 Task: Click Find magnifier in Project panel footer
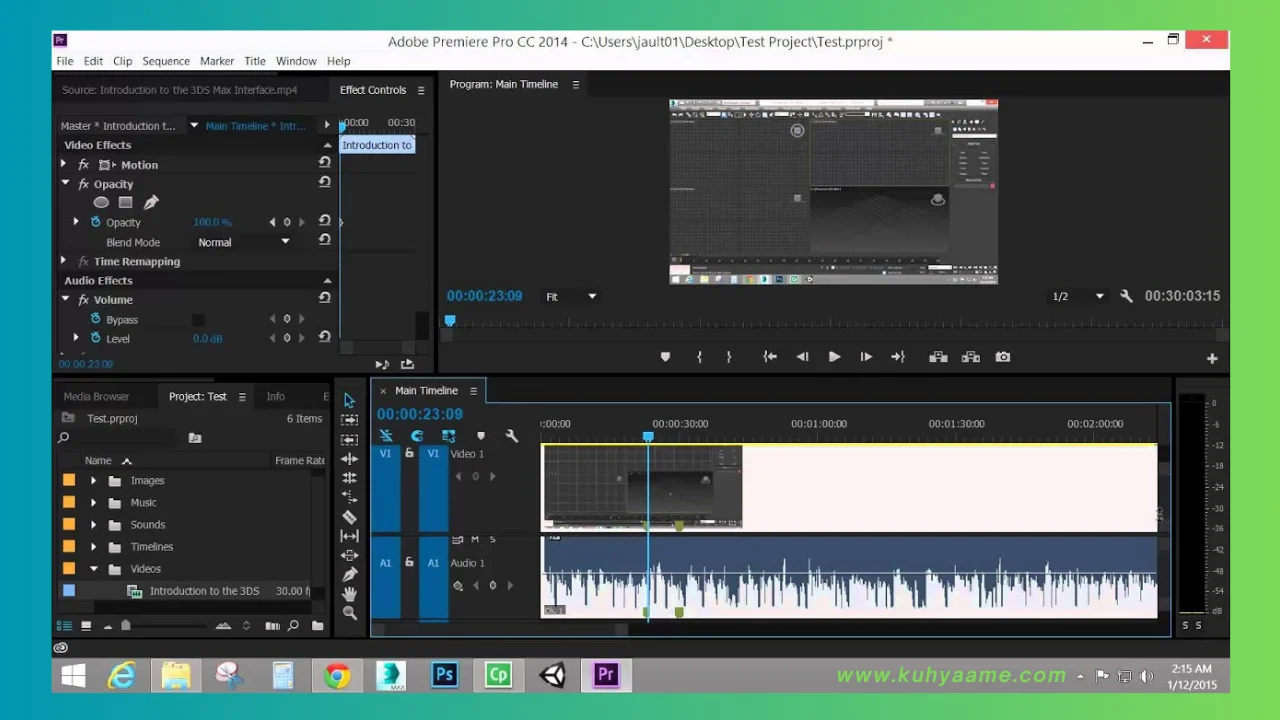pos(293,626)
